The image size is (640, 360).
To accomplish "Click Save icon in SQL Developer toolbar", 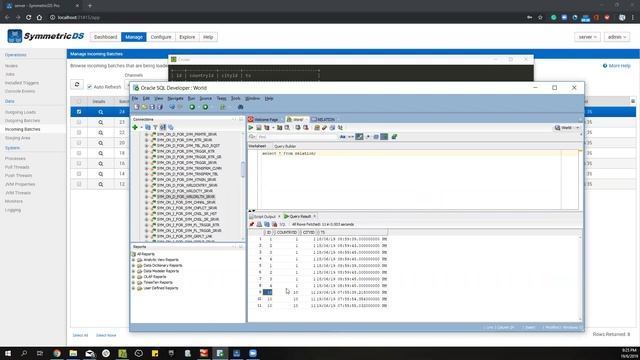I will click(152, 107).
